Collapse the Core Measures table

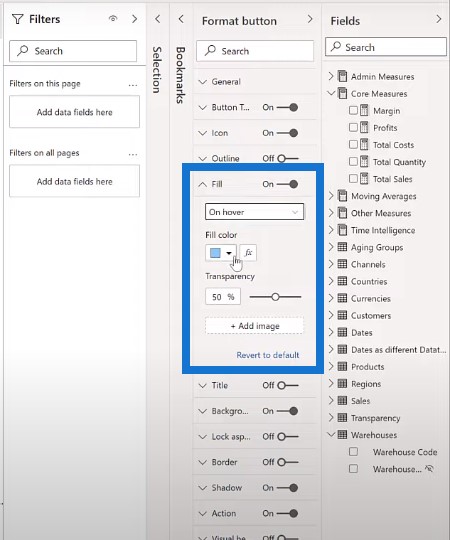point(331,93)
